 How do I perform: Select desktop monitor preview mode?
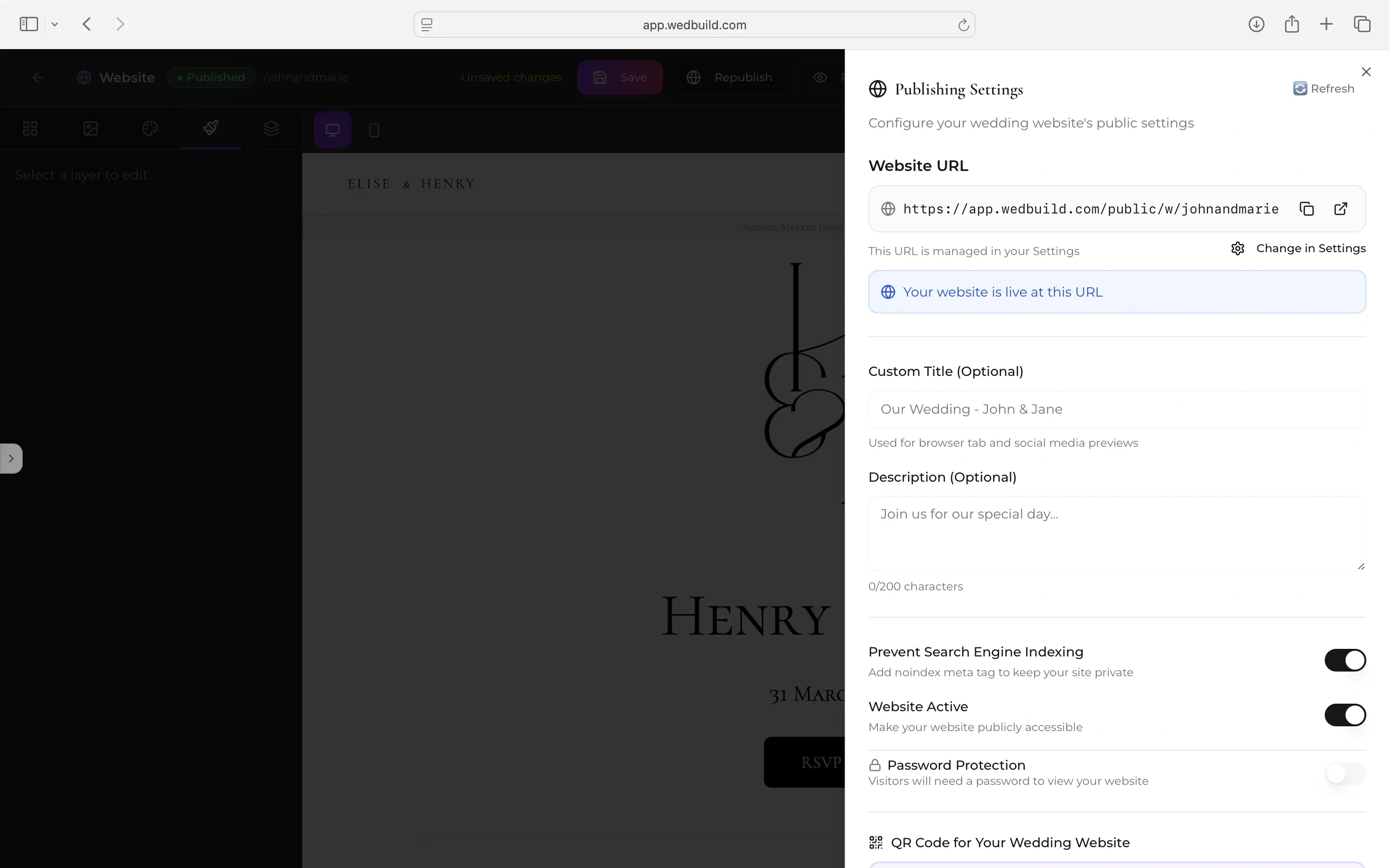[x=333, y=130]
